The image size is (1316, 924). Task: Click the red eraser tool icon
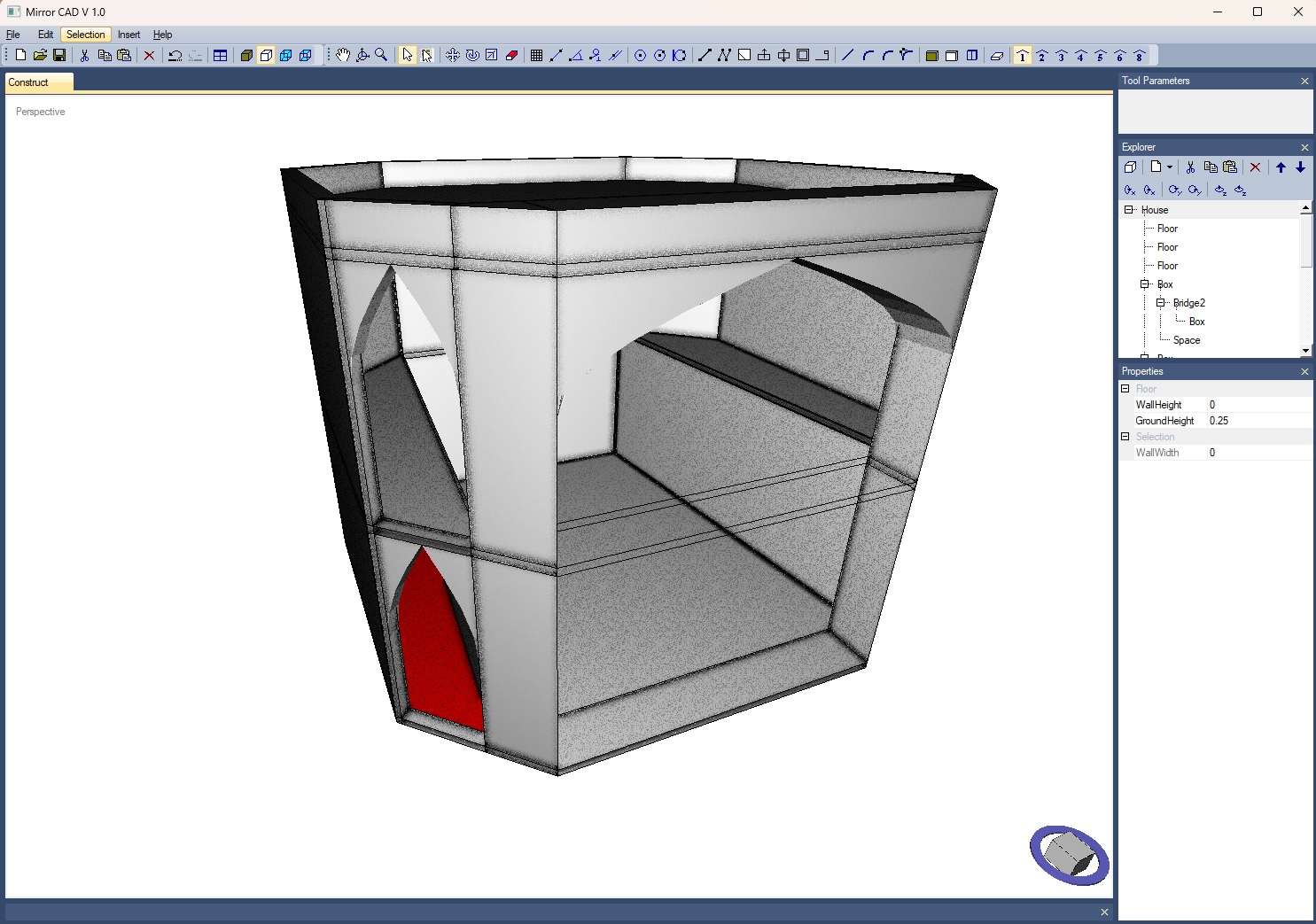(x=511, y=55)
